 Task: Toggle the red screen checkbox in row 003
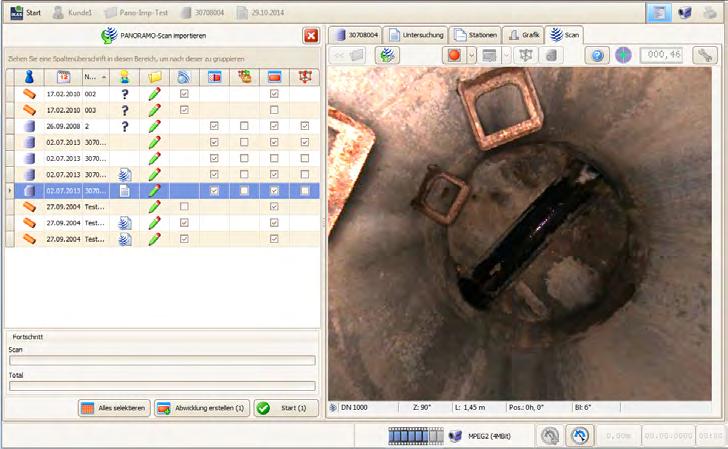pyautogui.click(x=274, y=110)
